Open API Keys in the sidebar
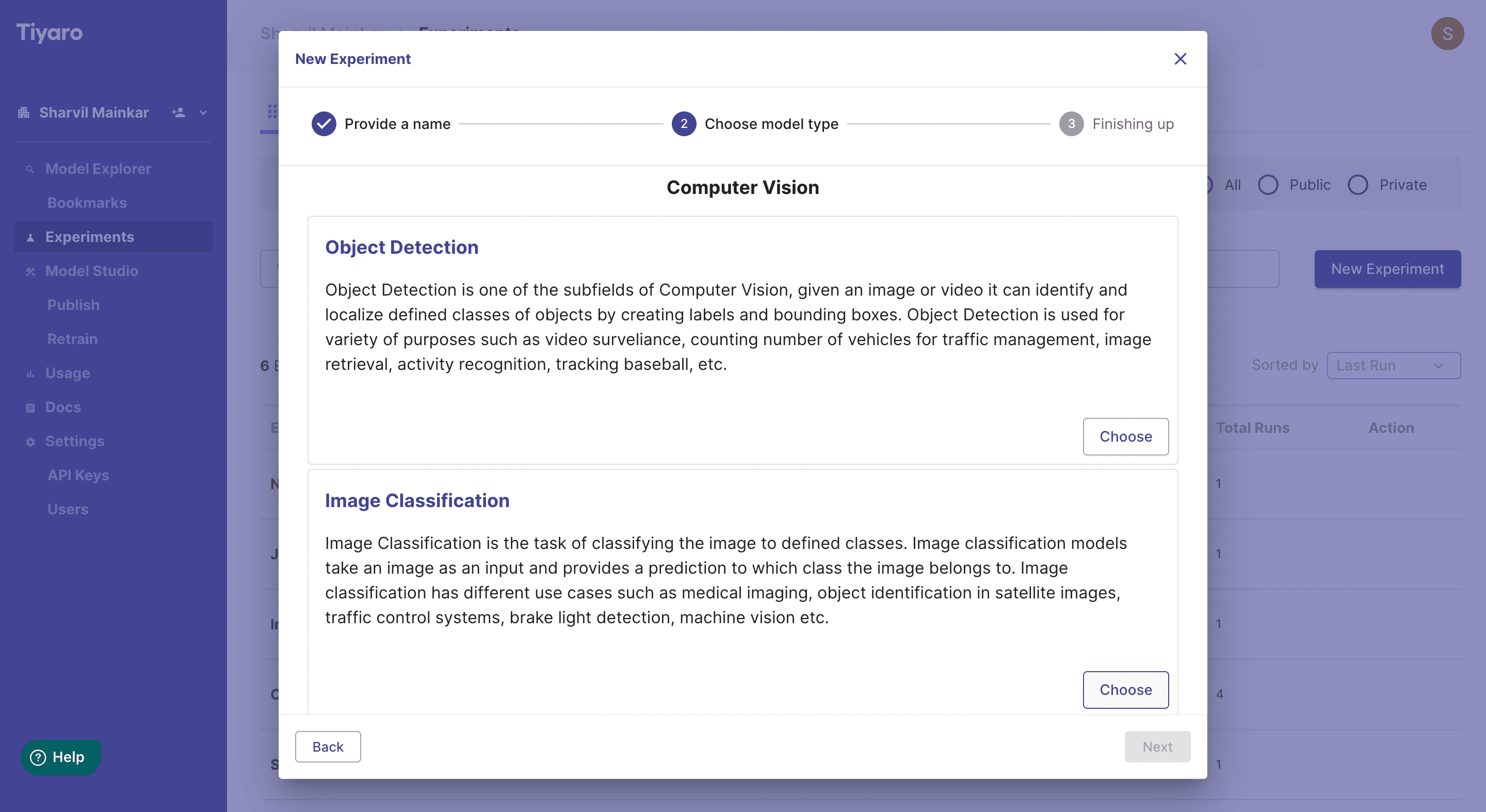 (x=78, y=475)
